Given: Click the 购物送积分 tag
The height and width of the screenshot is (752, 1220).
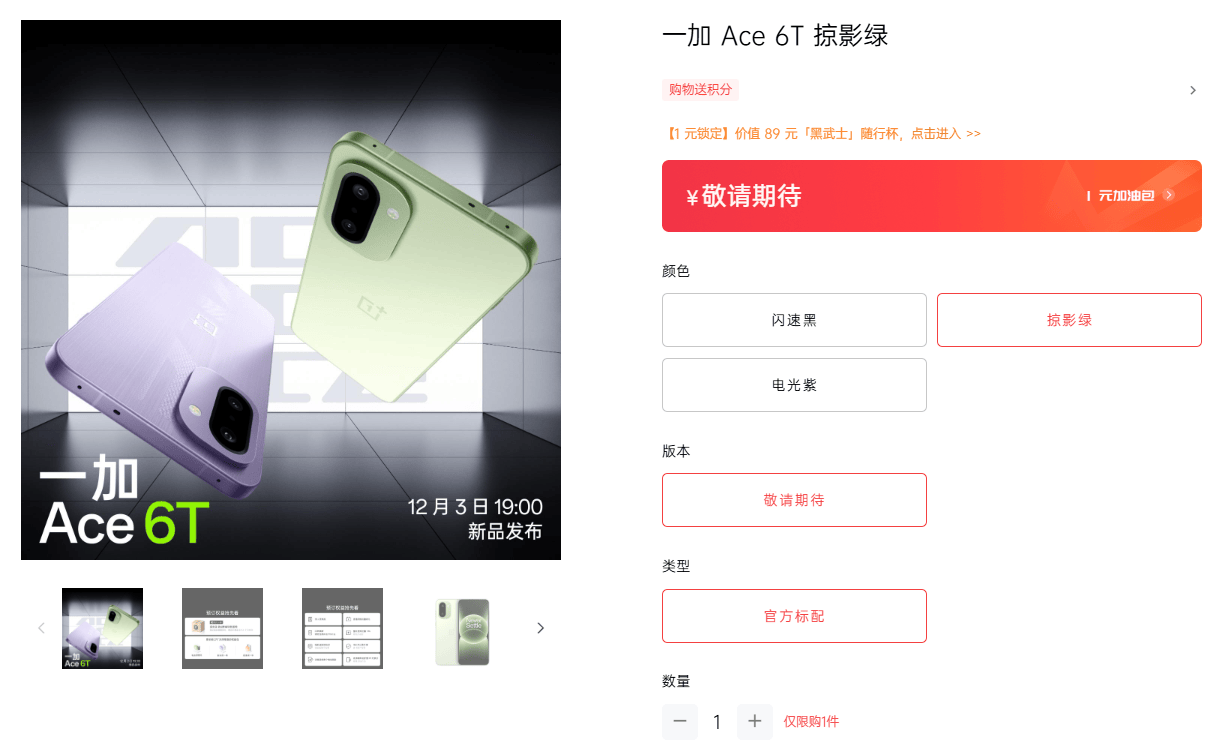Looking at the screenshot, I should click(700, 90).
